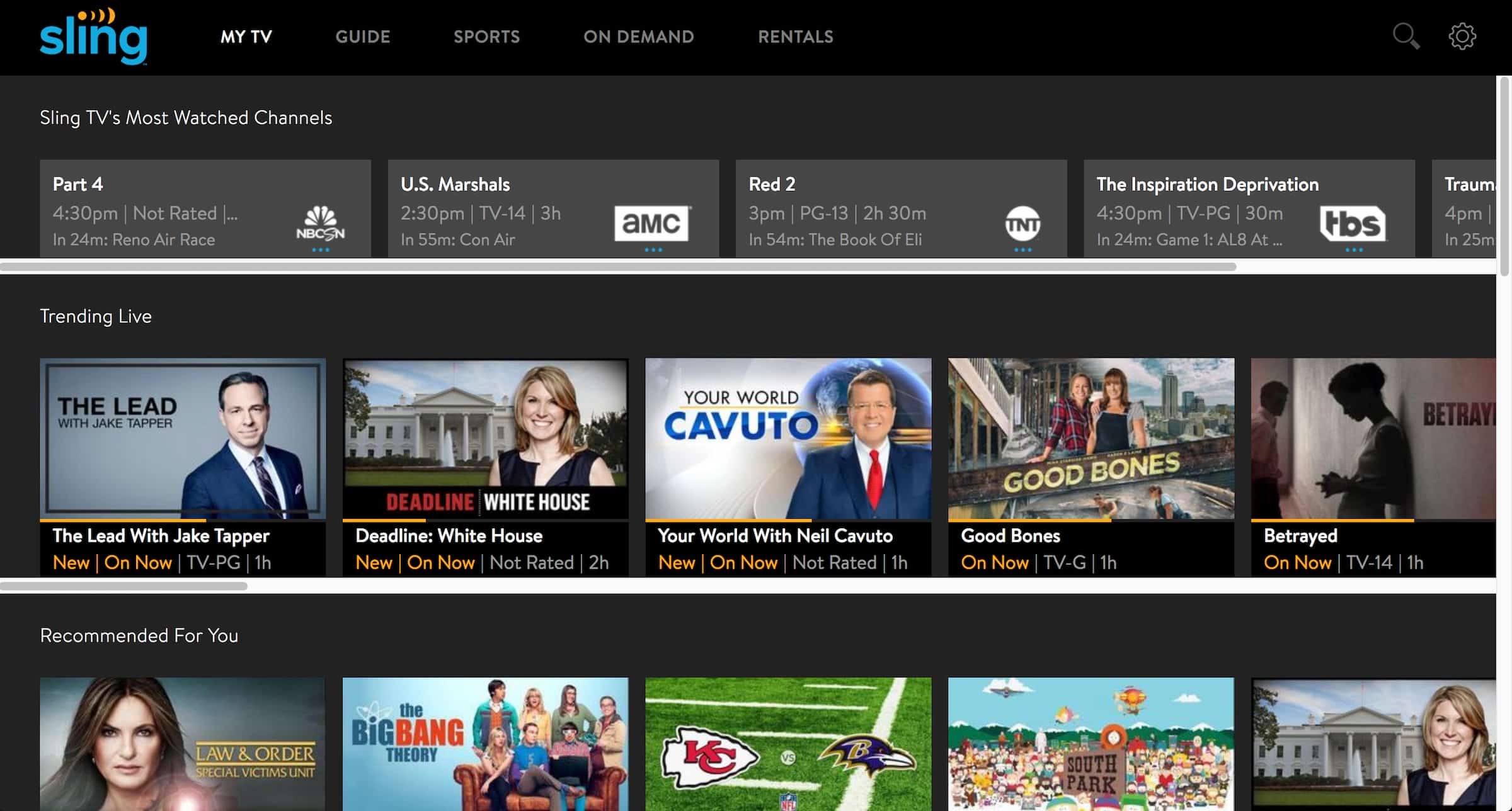Click the 'Trending Live' heading
The width and height of the screenshot is (1512, 811).
(x=96, y=316)
